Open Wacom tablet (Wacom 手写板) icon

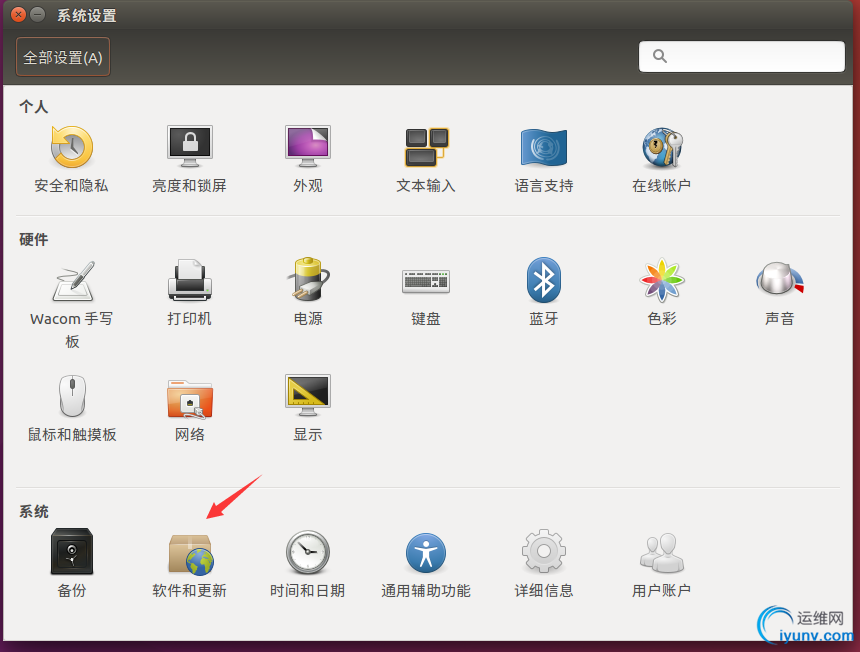click(72, 281)
